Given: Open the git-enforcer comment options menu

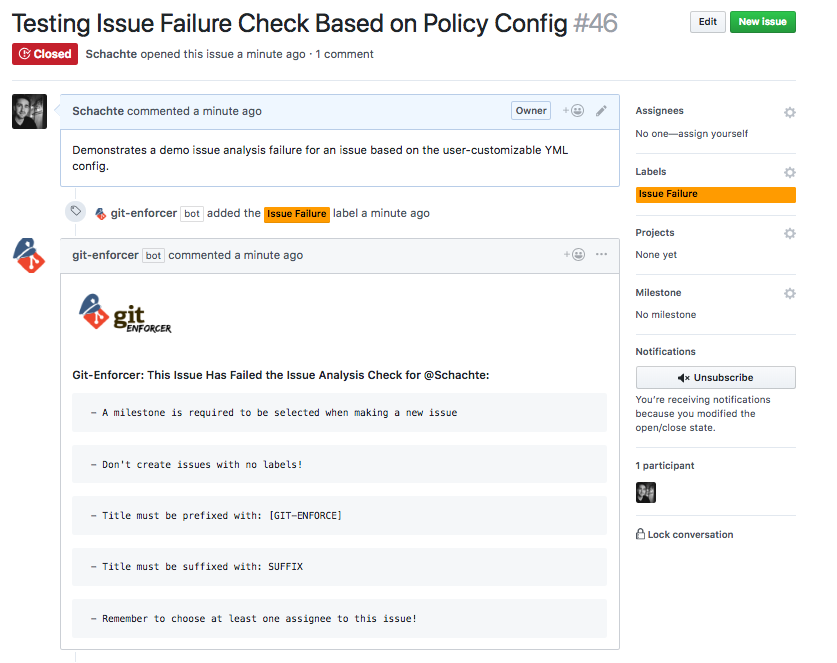Looking at the screenshot, I should [x=601, y=255].
